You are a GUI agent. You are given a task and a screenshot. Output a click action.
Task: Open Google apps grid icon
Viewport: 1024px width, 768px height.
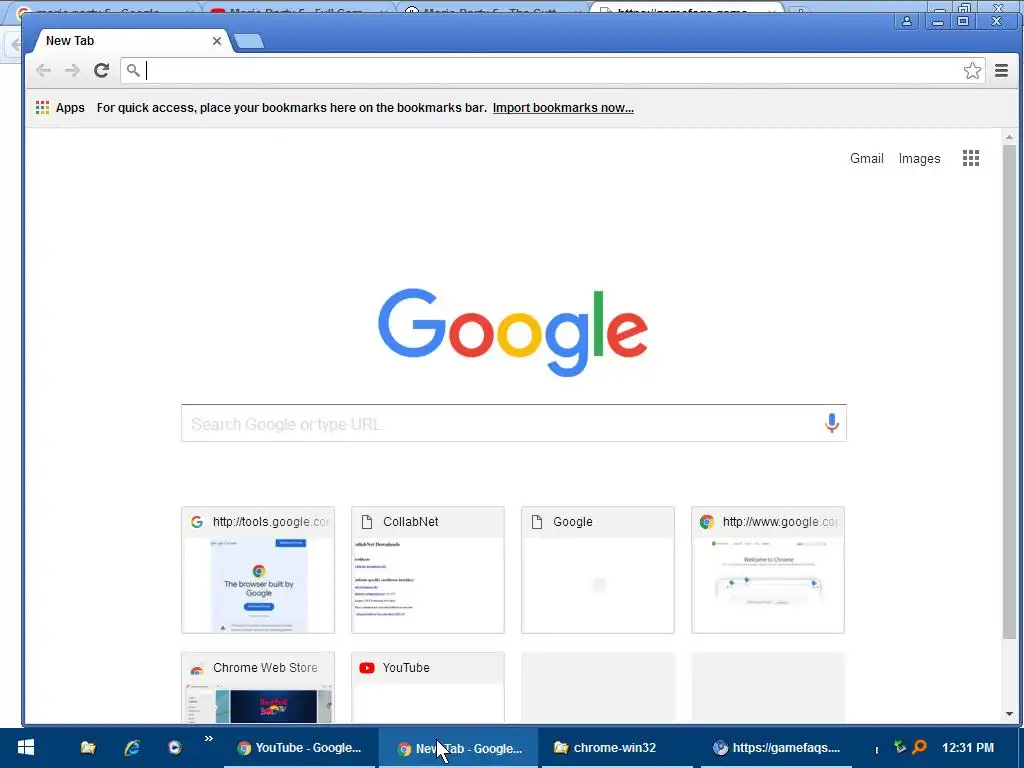click(970, 158)
